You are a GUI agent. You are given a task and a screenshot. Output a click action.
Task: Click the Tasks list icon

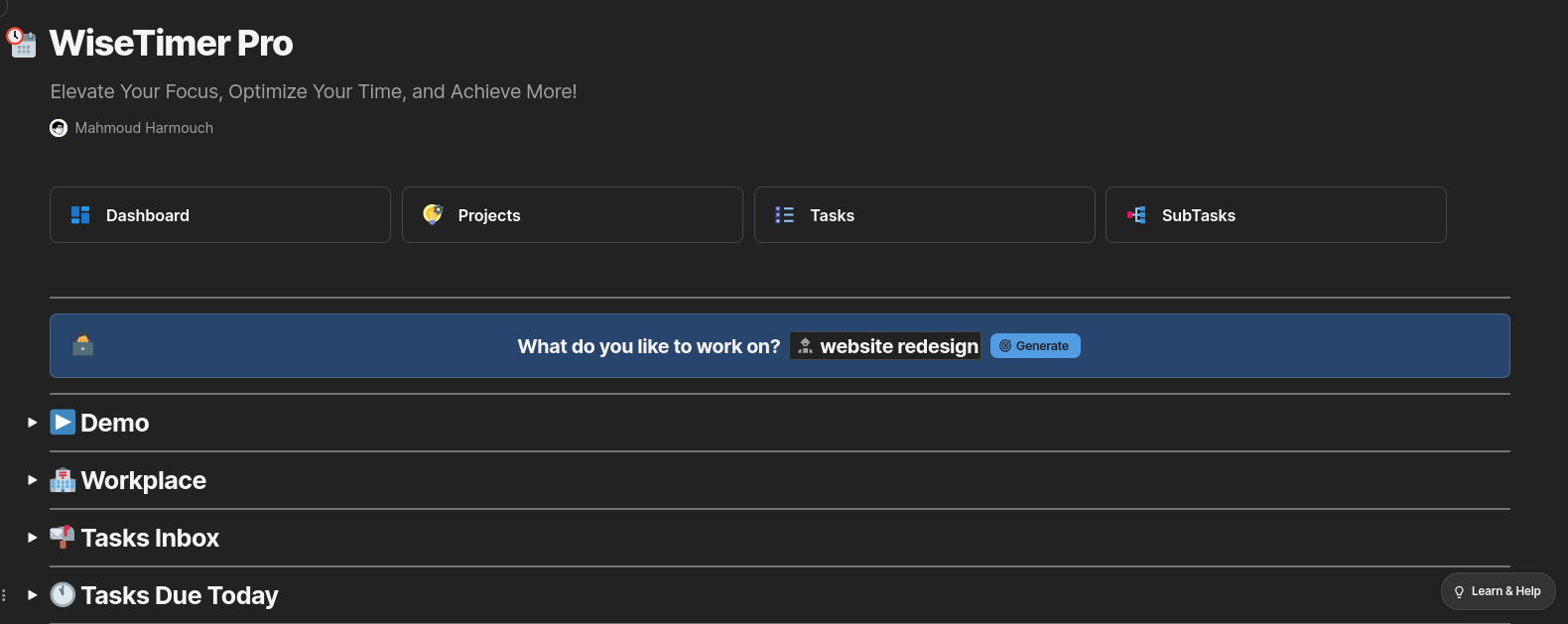point(784,215)
